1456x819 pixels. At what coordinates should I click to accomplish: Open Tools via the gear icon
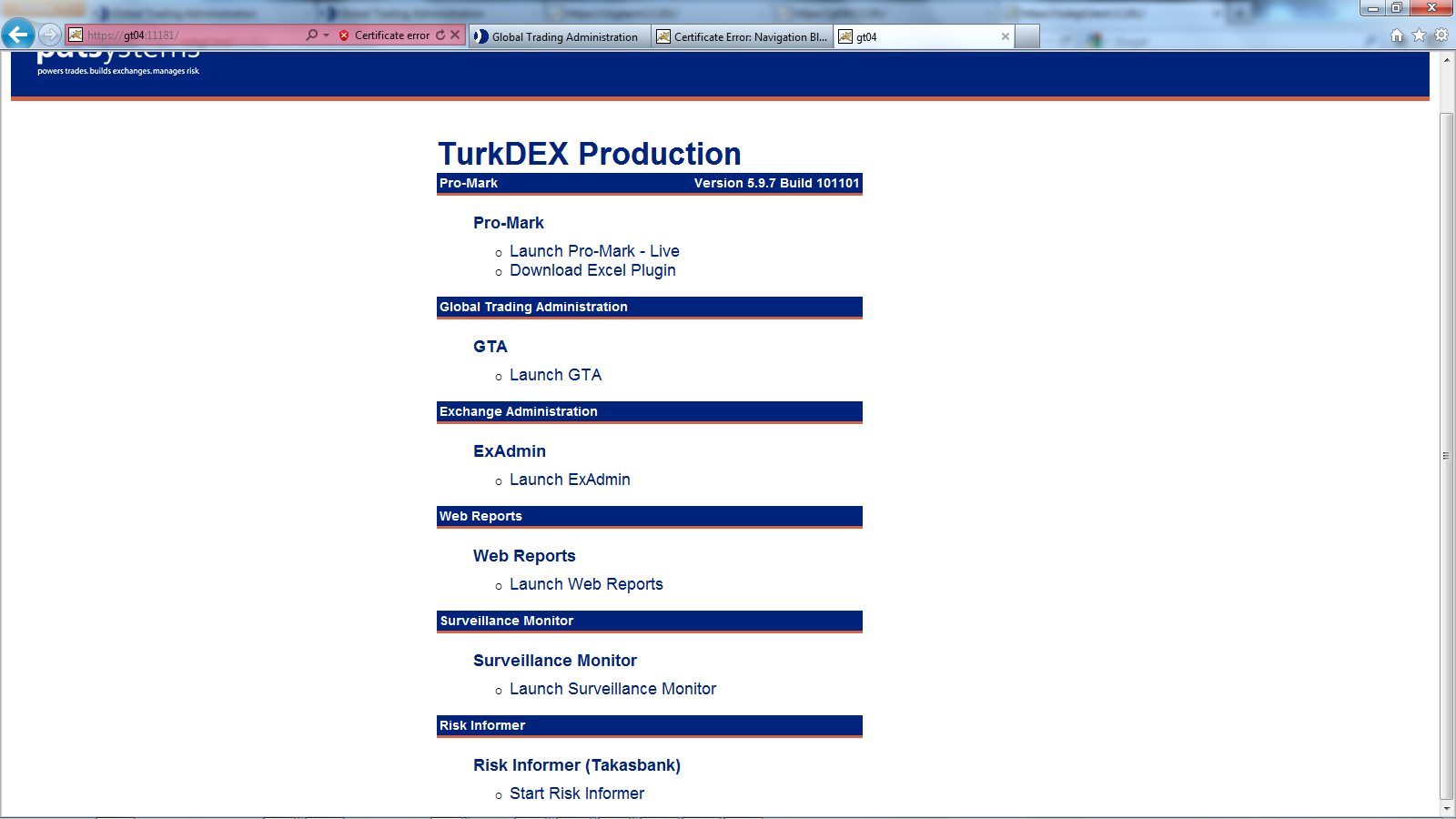click(1441, 35)
